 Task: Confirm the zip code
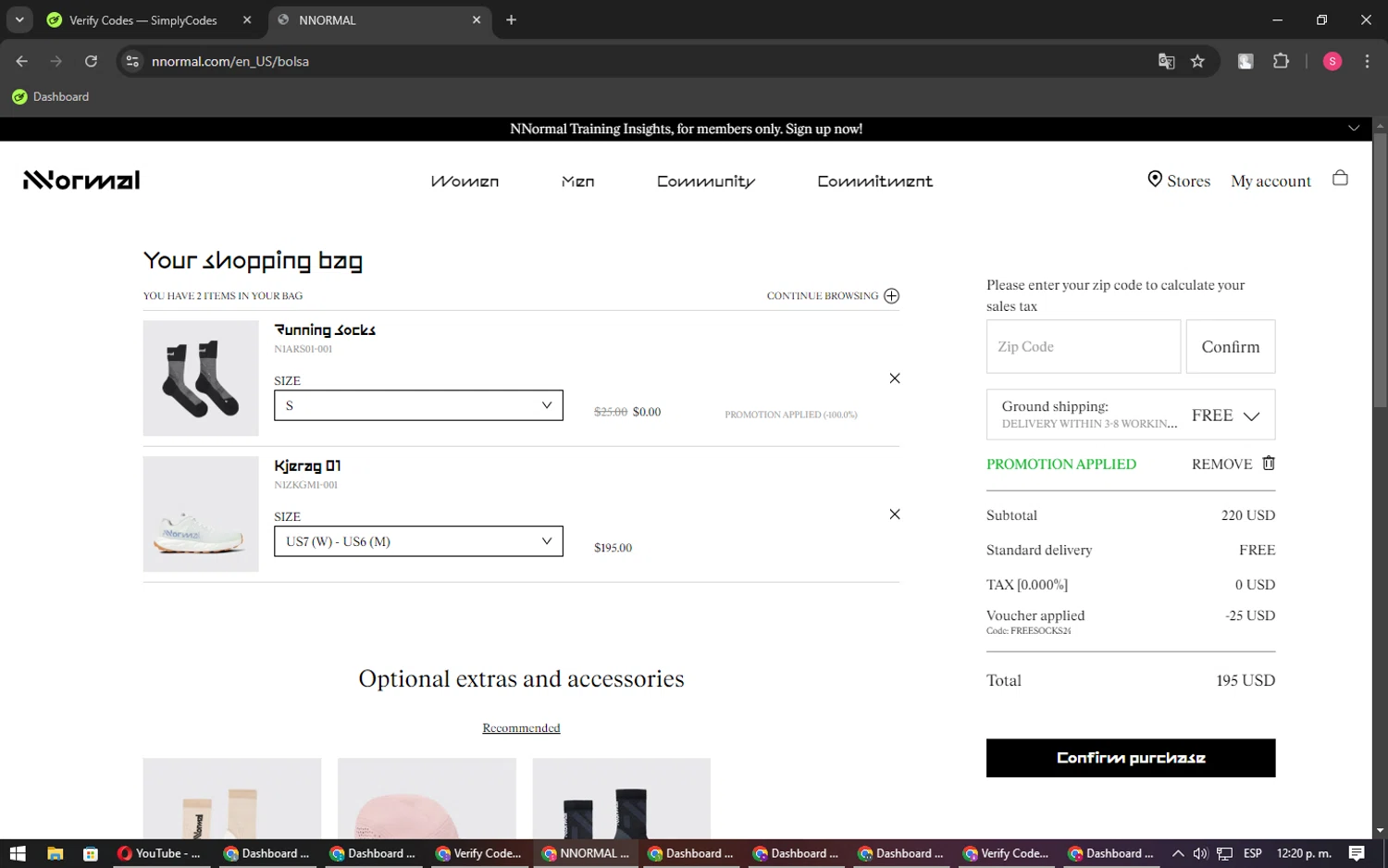pos(1231,347)
